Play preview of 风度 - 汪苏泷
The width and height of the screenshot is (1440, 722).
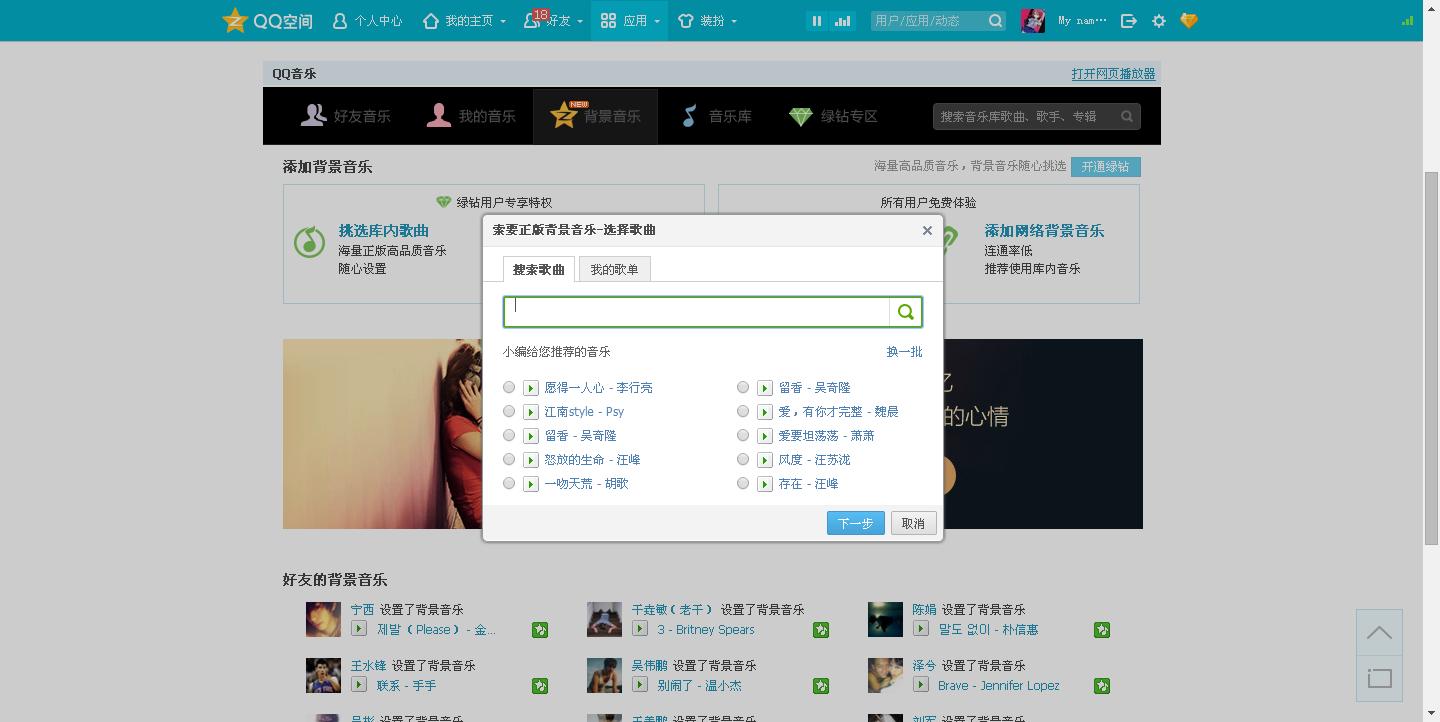765,460
